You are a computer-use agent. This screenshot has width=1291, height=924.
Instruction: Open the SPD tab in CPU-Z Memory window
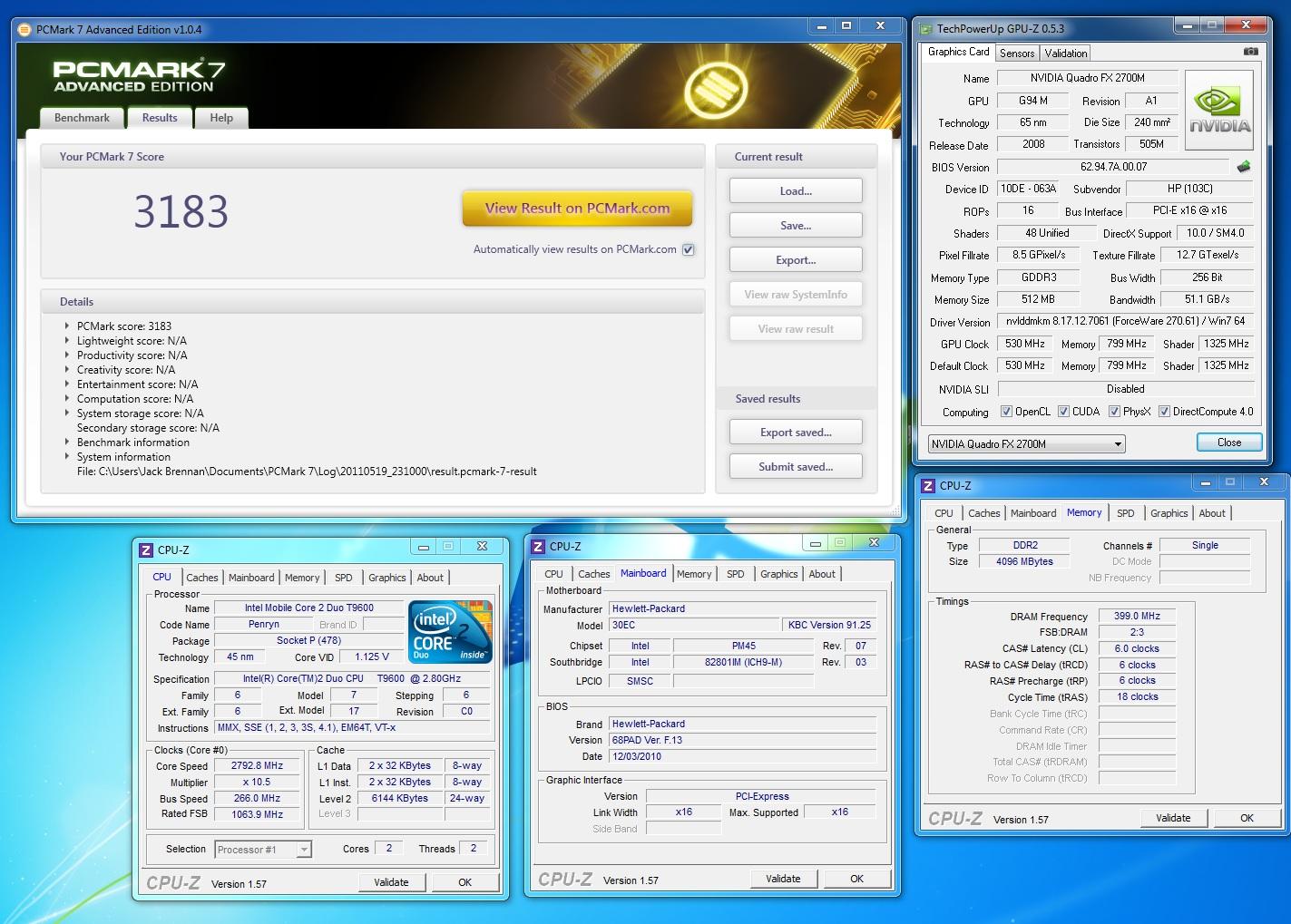click(1125, 513)
